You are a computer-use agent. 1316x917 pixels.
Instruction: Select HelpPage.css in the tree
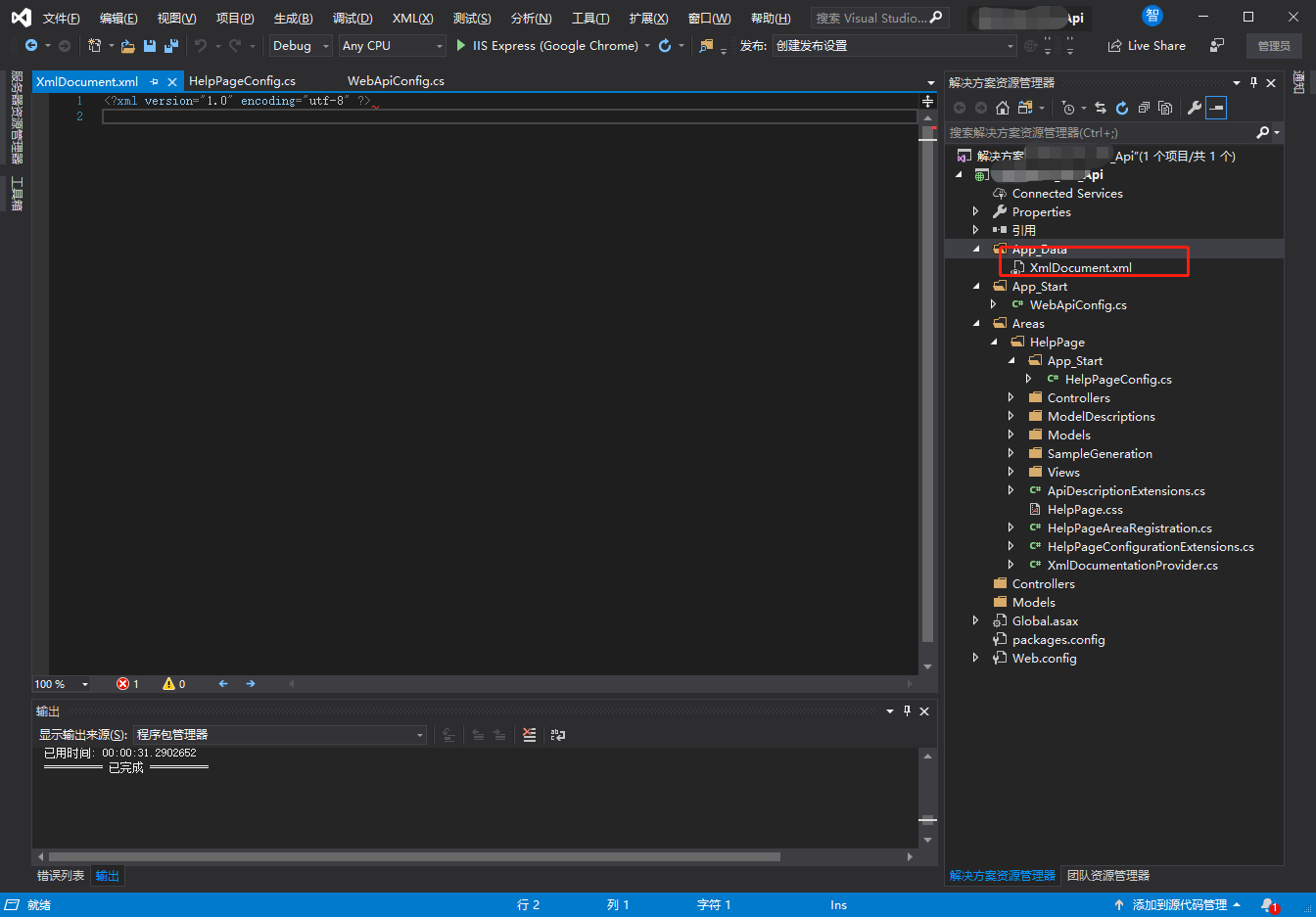tap(1085, 510)
